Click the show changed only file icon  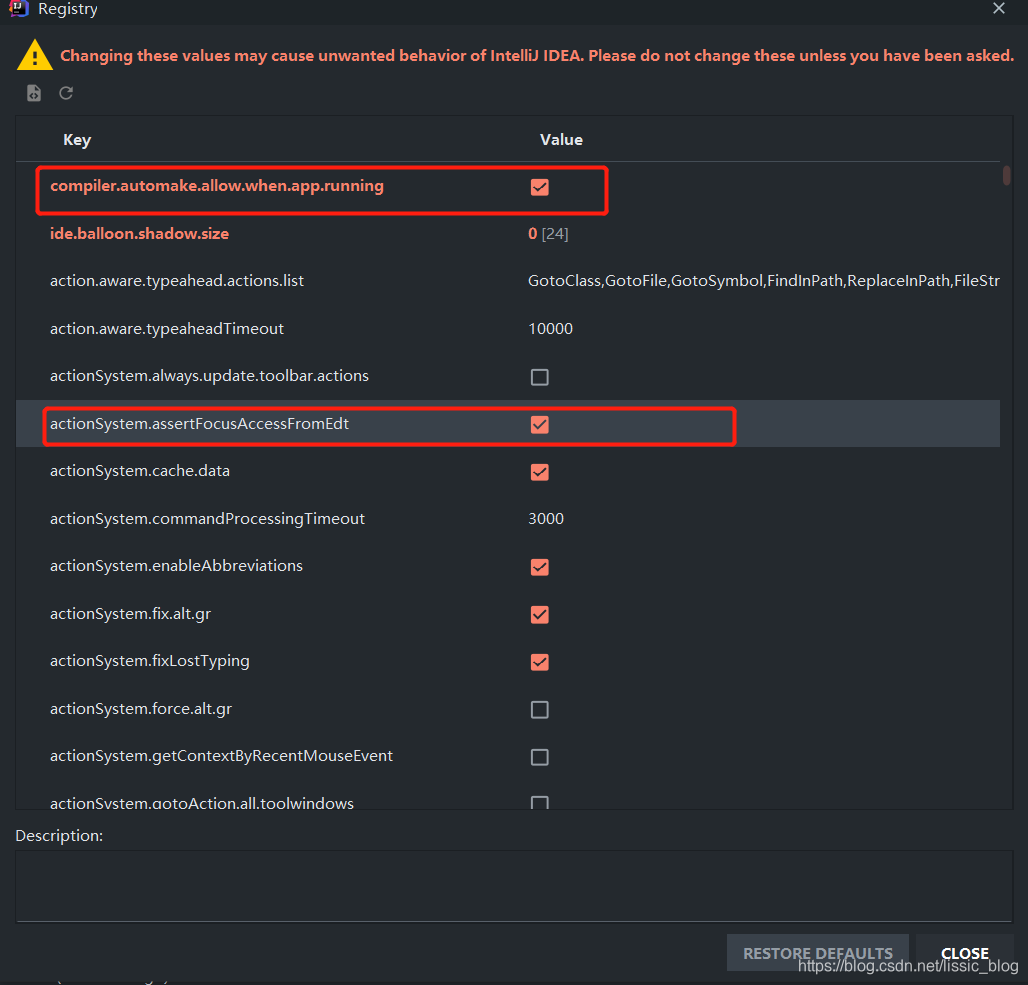point(33,93)
